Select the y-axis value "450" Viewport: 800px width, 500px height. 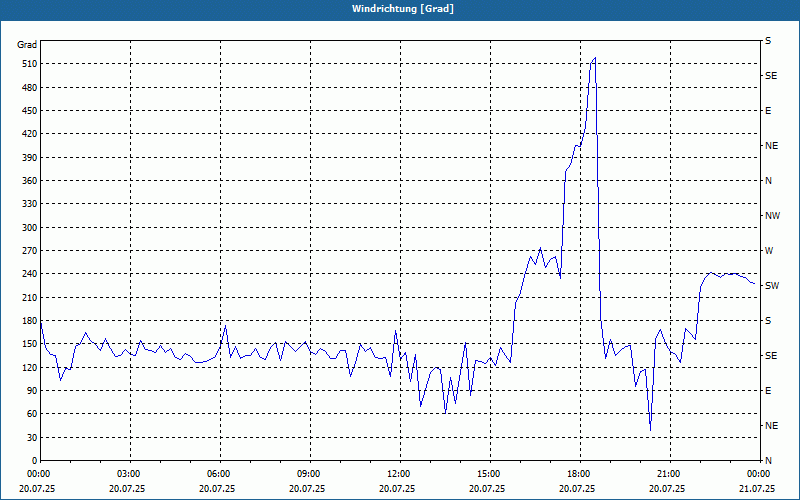pyautogui.click(x=30, y=111)
